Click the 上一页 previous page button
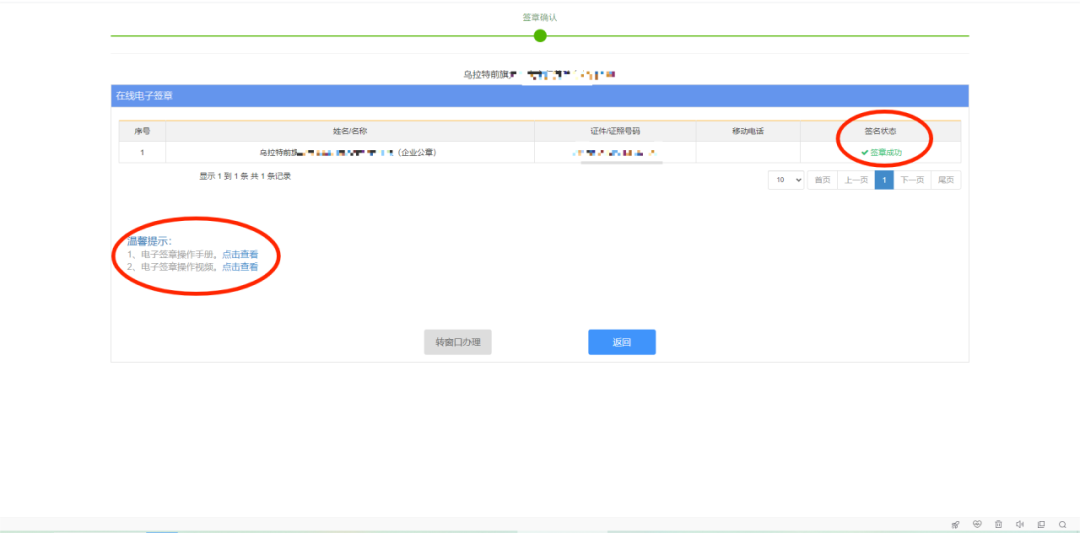Screen dimensions: 1080x533 coord(856,180)
